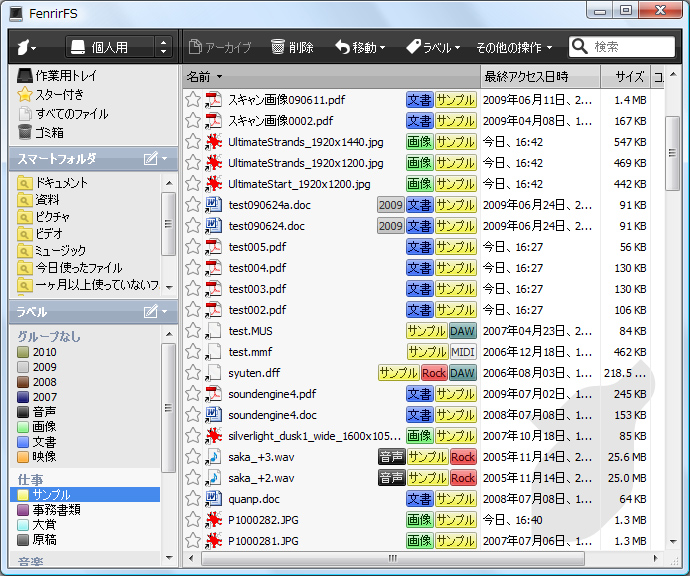Click the Word icon of quanp.doc

213,499
